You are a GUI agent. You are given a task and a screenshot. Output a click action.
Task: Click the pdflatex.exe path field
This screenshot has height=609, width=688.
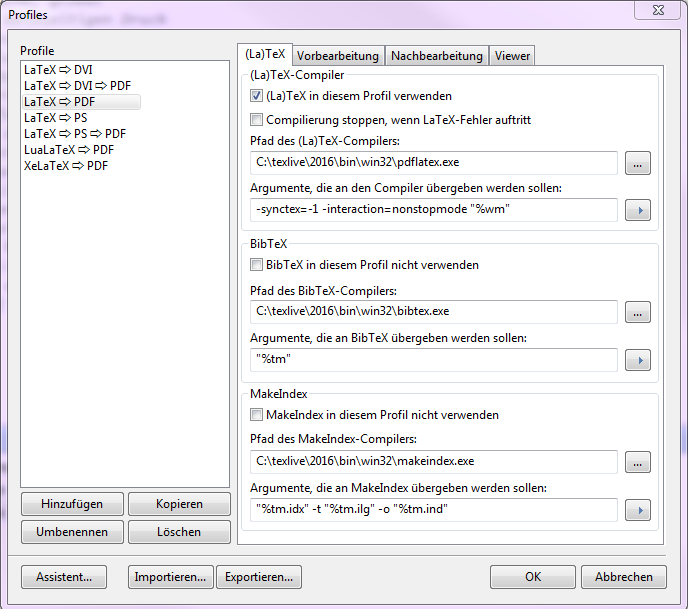coord(433,162)
